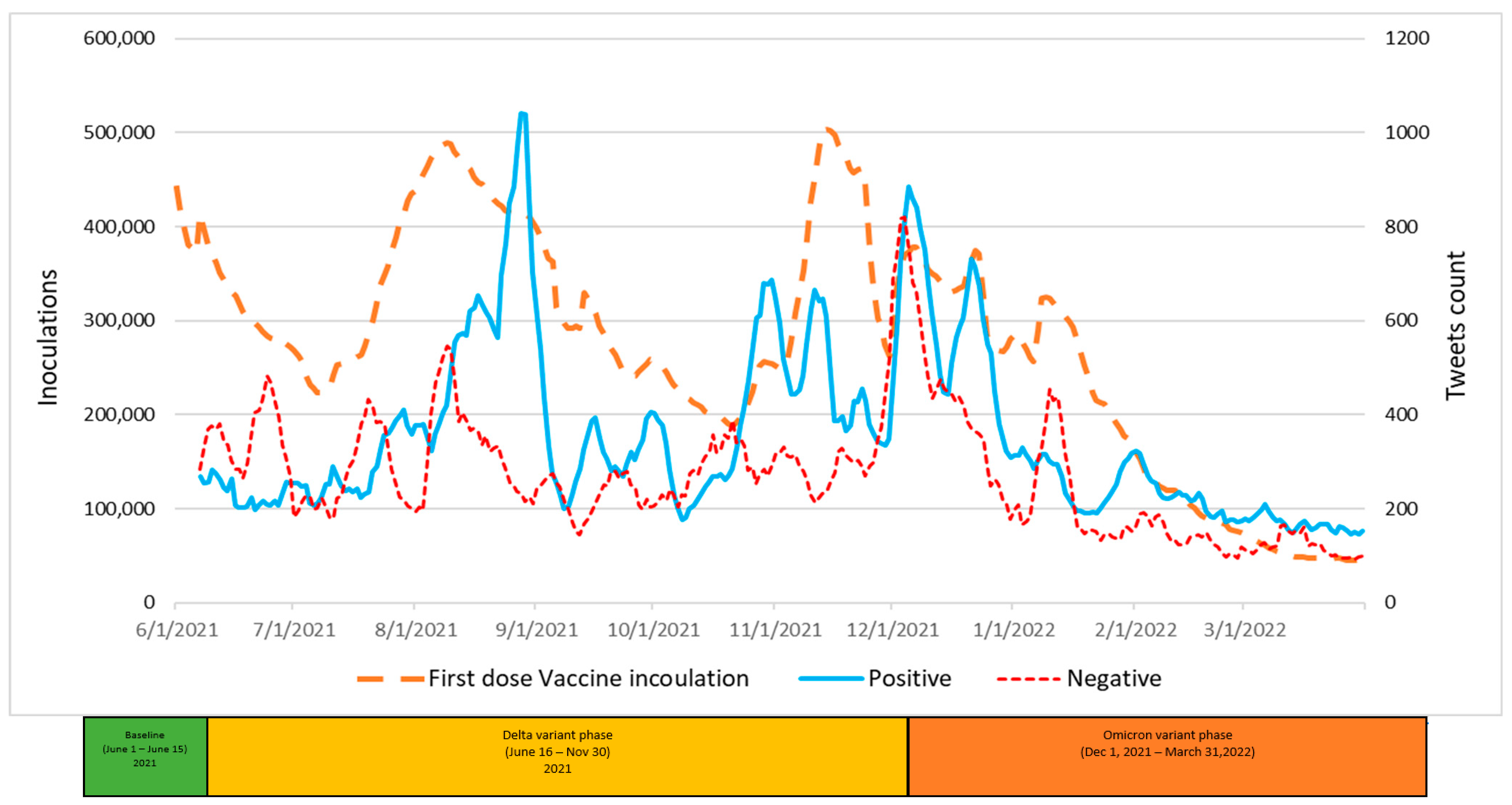This screenshot has width=1512, height=805.
Task: Click the 'Tweets count' right axis title
Action: 1456,326
